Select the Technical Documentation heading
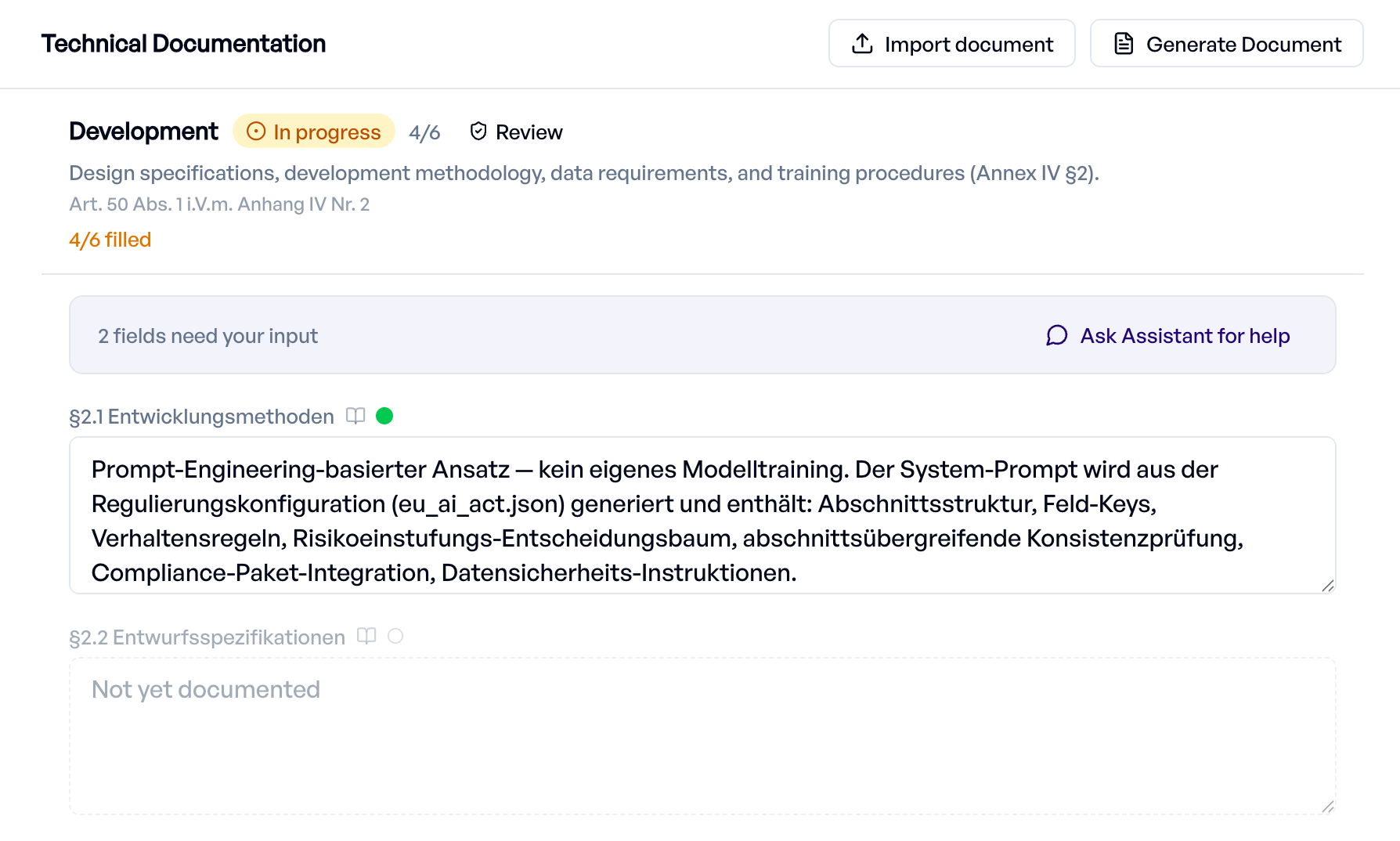This screenshot has height=841, width=1400. pyautogui.click(x=184, y=43)
